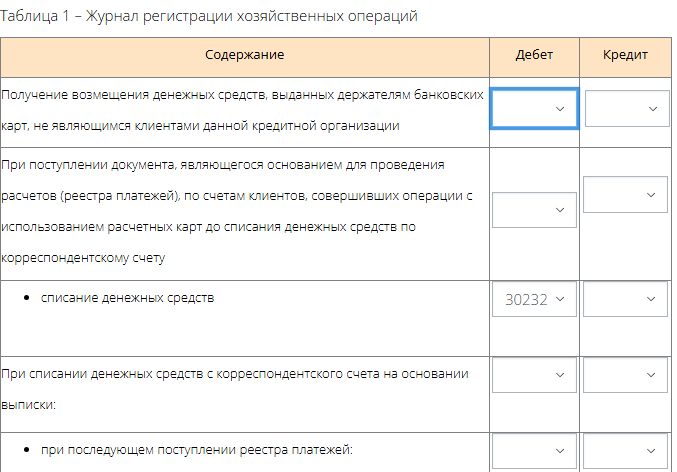Viewport: 677px width, 472px height.
Task: Click the 'списание денежных средств' bullet text
Action: click(127, 298)
